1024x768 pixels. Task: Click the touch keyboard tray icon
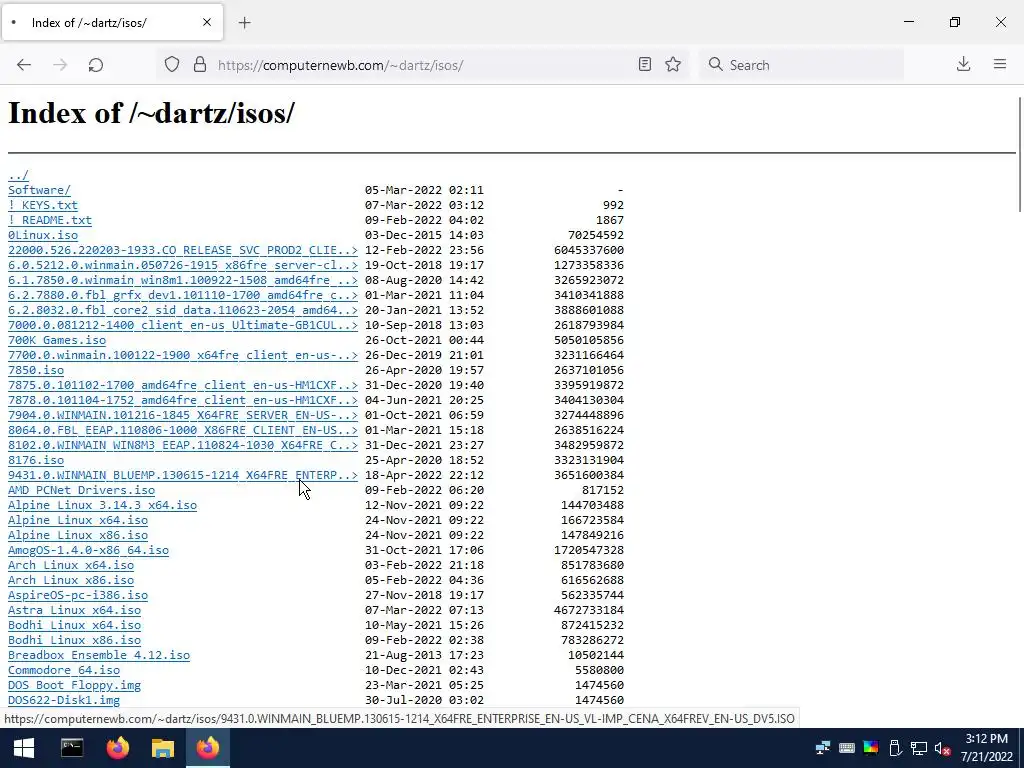[x=847, y=748]
